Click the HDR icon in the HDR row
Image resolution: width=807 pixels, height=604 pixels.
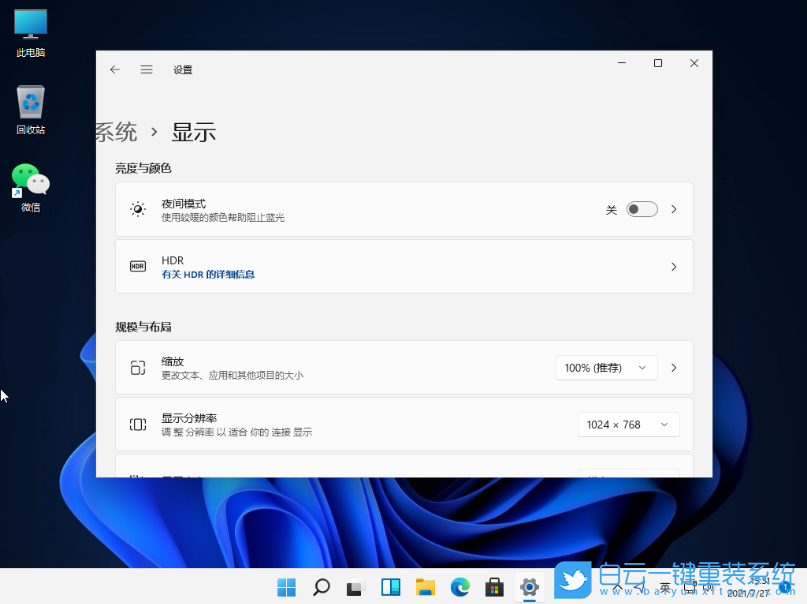pos(138,266)
